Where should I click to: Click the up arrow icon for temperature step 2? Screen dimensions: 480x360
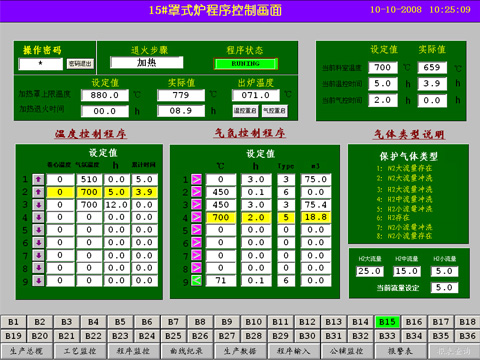38,192
